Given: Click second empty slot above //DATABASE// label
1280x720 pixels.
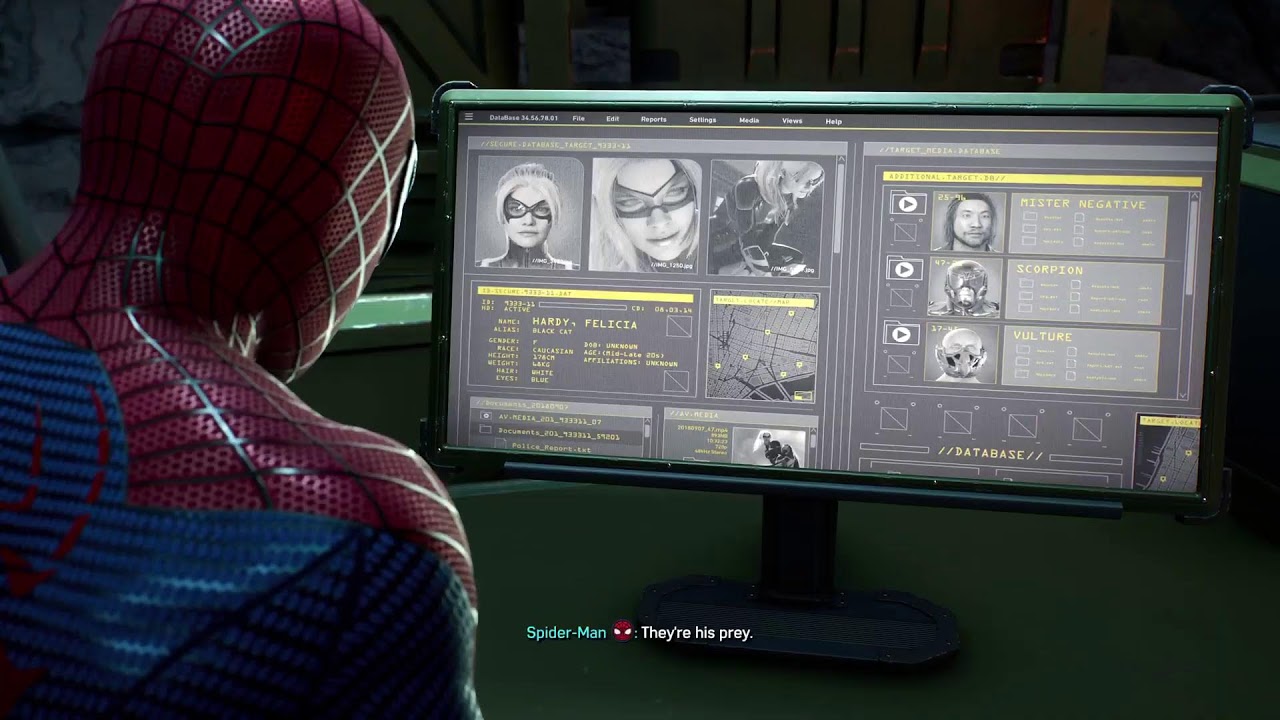Looking at the screenshot, I should tap(958, 423).
